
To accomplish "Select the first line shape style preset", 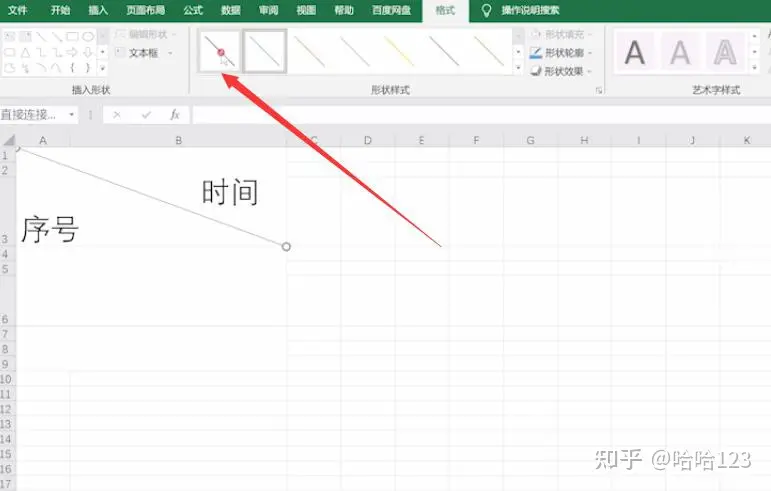I will [x=220, y=51].
